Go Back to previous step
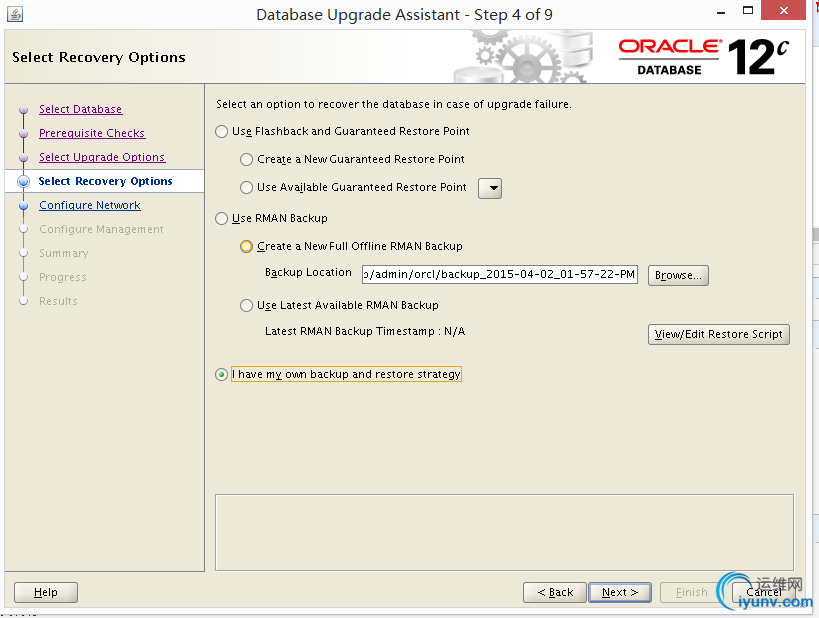 pyautogui.click(x=555, y=592)
